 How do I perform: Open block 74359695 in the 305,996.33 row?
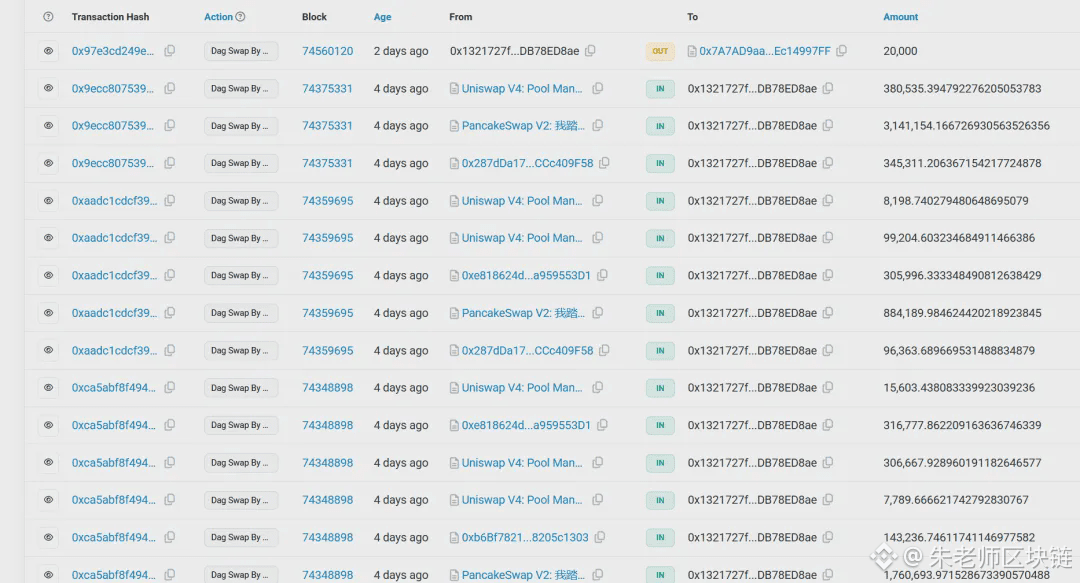(x=327, y=275)
